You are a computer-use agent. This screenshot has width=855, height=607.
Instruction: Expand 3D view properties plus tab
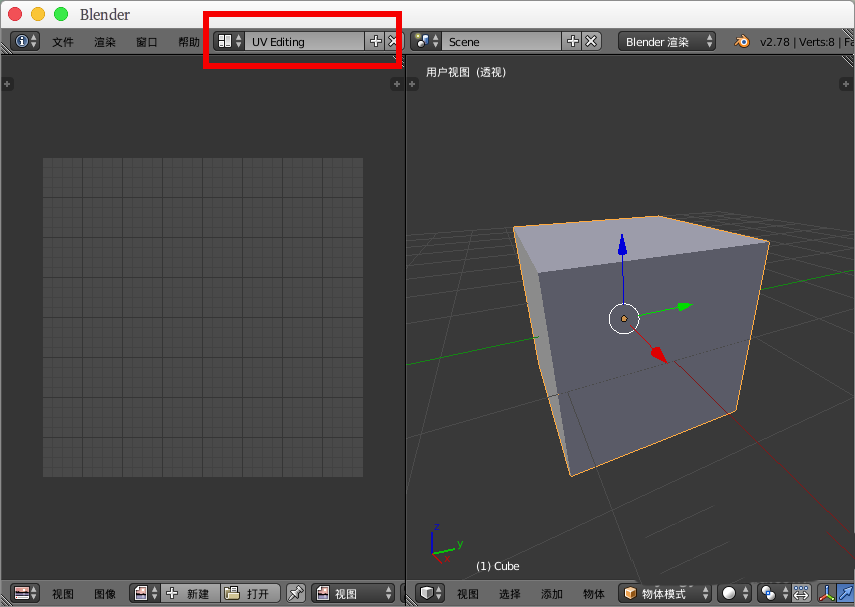(x=846, y=84)
